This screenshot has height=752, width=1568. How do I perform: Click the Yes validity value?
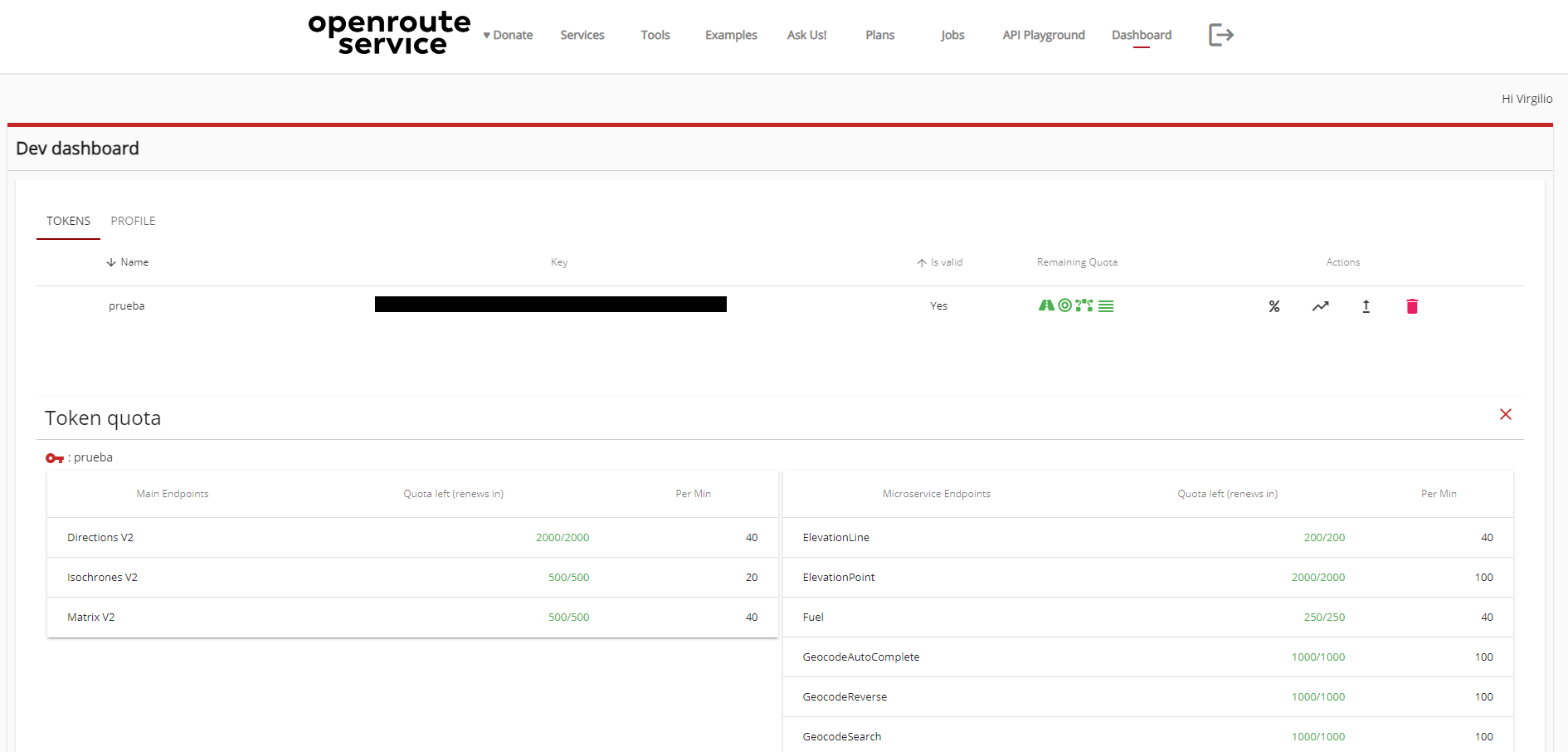pyautogui.click(x=938, y=306)
